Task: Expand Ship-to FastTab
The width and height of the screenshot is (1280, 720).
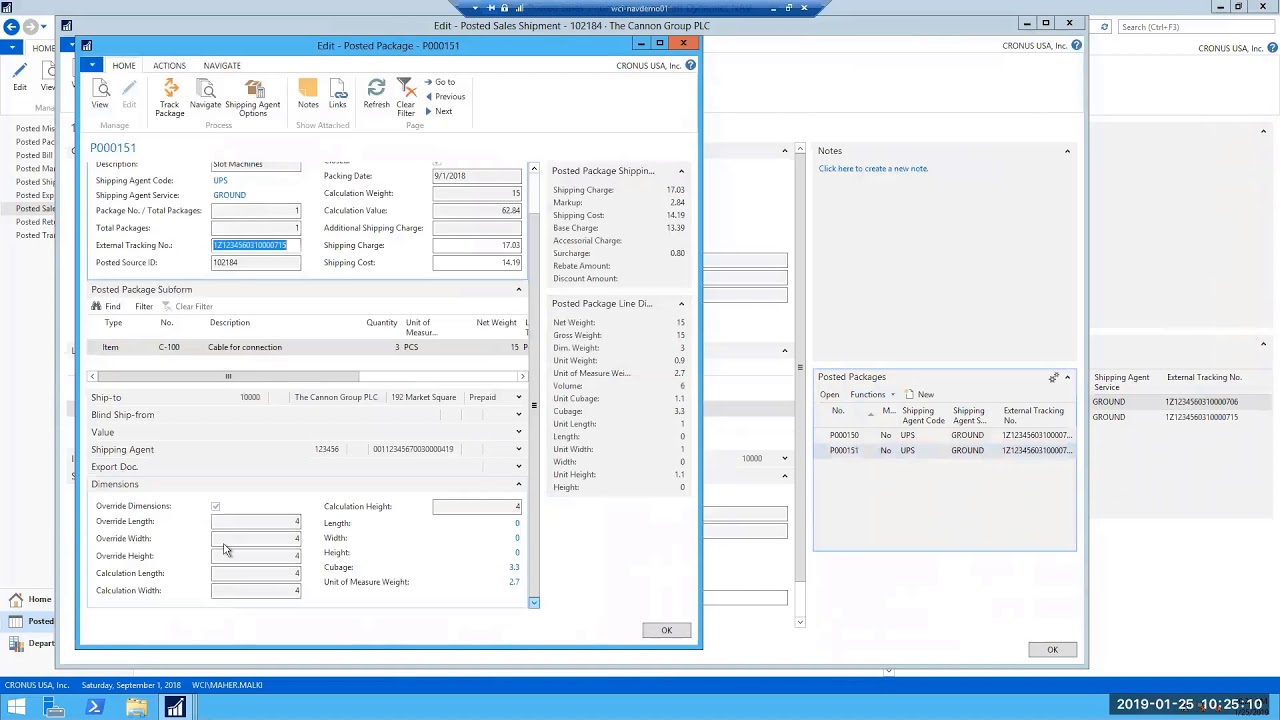Action: (x=518, y=398)
